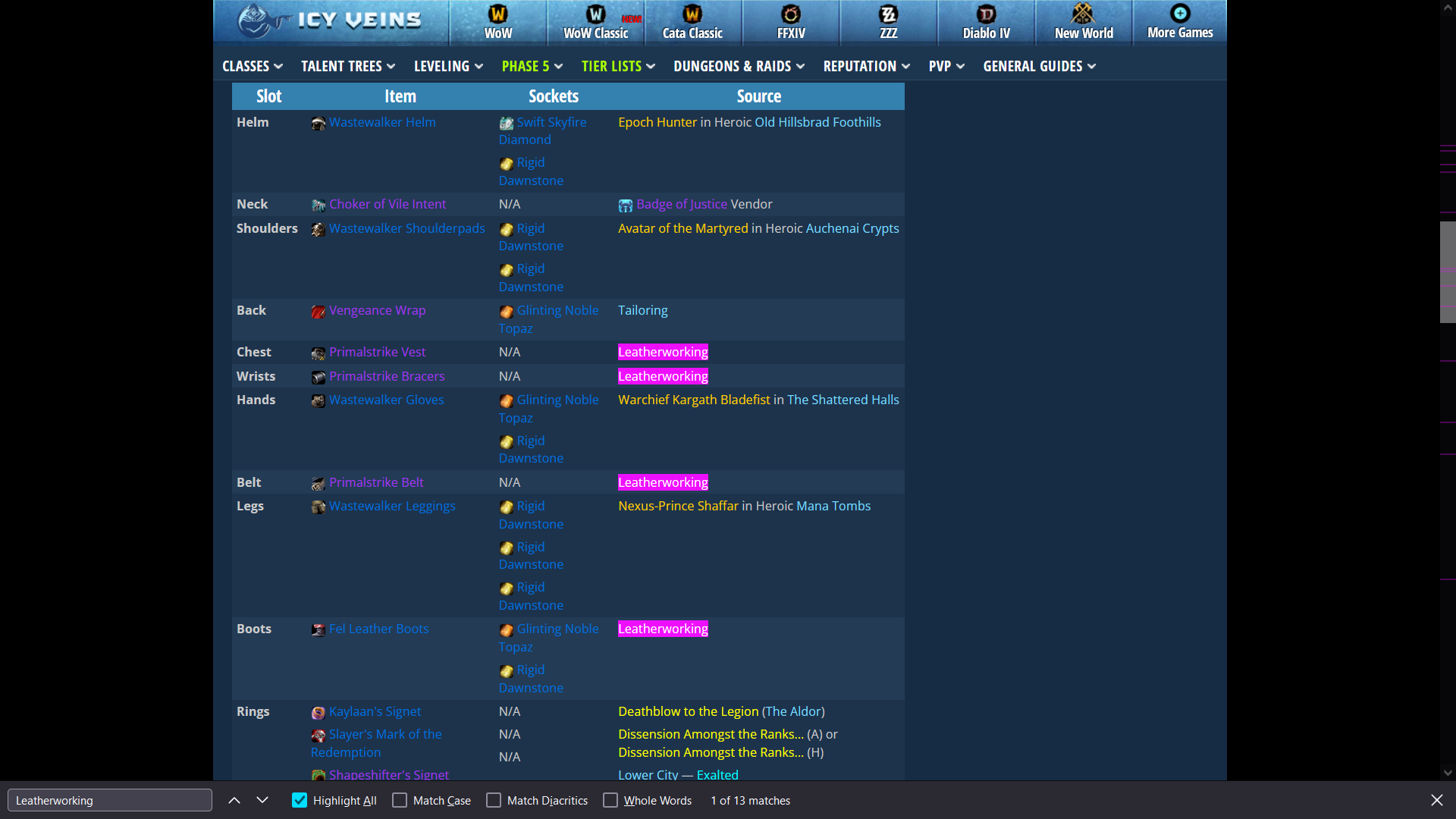
Task: Open the WoW game tab
Action: 497,23
